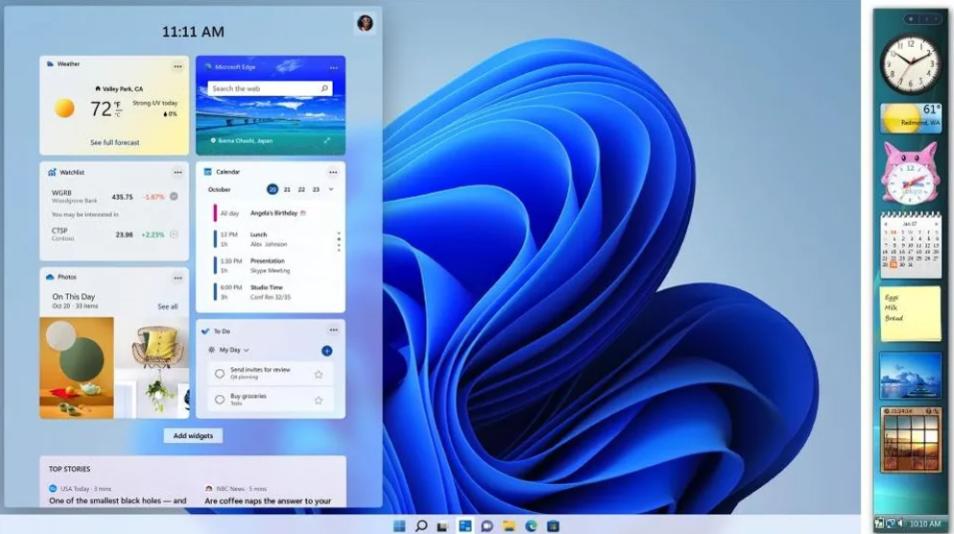
Task: Toggle star on 'Send invites for review'
Action: point(318,374)
